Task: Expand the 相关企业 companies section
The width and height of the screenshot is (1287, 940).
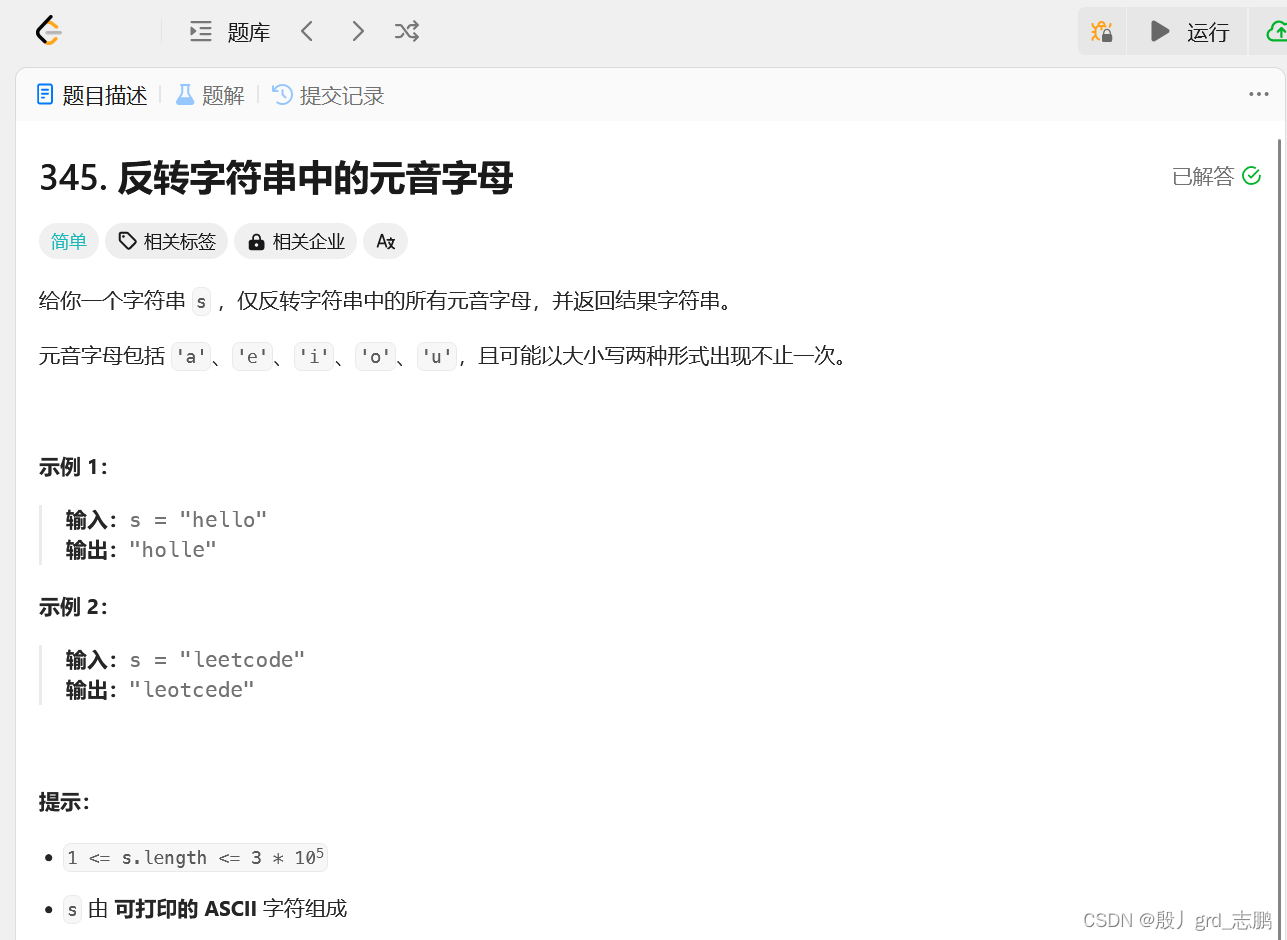Action: [295, 241]
